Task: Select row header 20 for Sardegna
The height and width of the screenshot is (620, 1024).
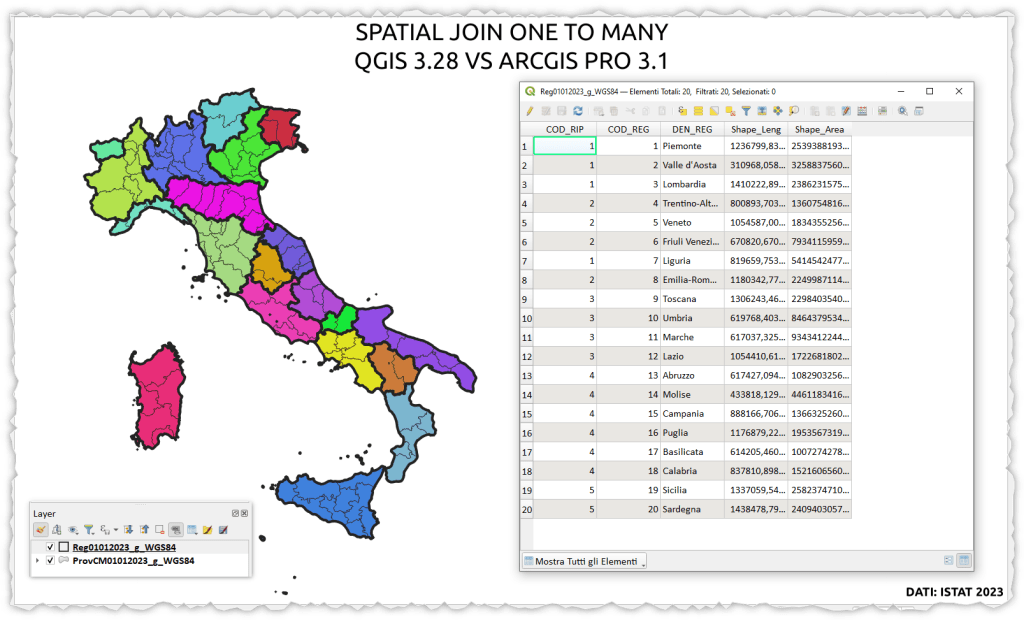Action: [x=526, y=509]
